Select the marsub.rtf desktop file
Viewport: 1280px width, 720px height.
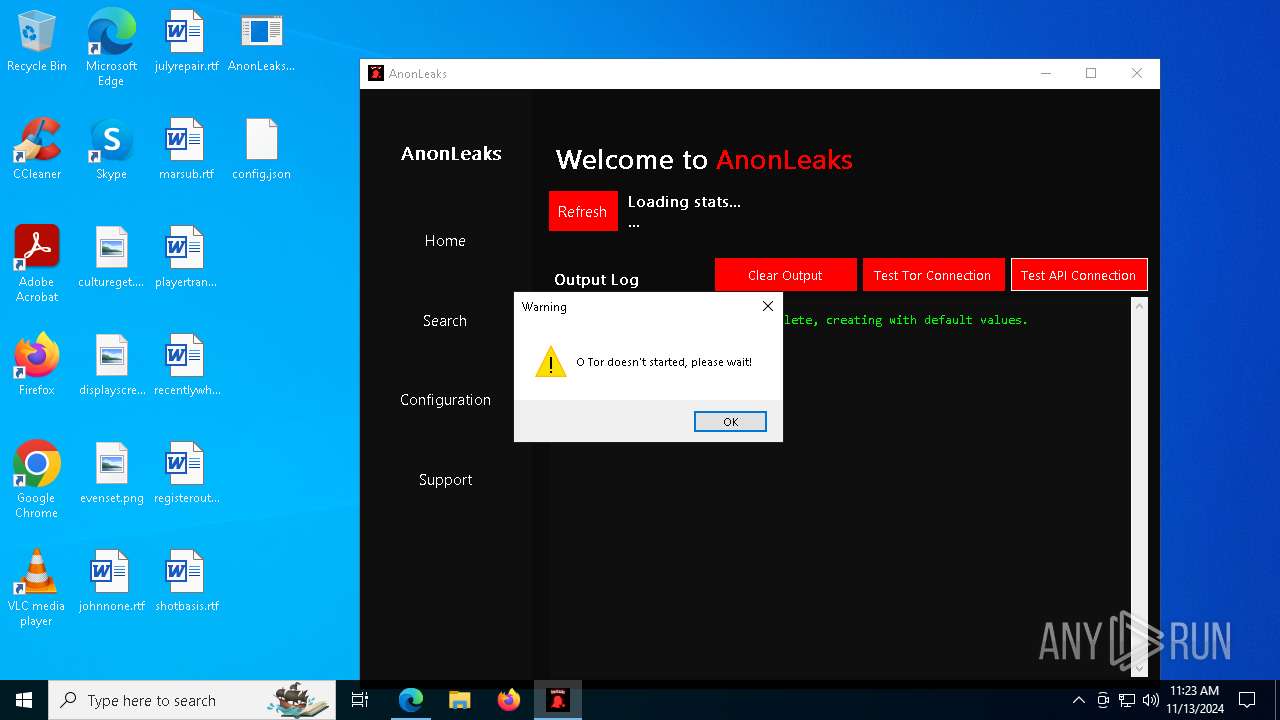tap(186, 150)
